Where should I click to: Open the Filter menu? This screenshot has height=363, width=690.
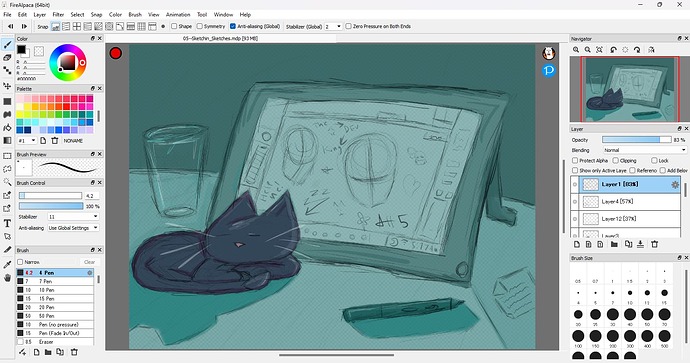[58, 15]
